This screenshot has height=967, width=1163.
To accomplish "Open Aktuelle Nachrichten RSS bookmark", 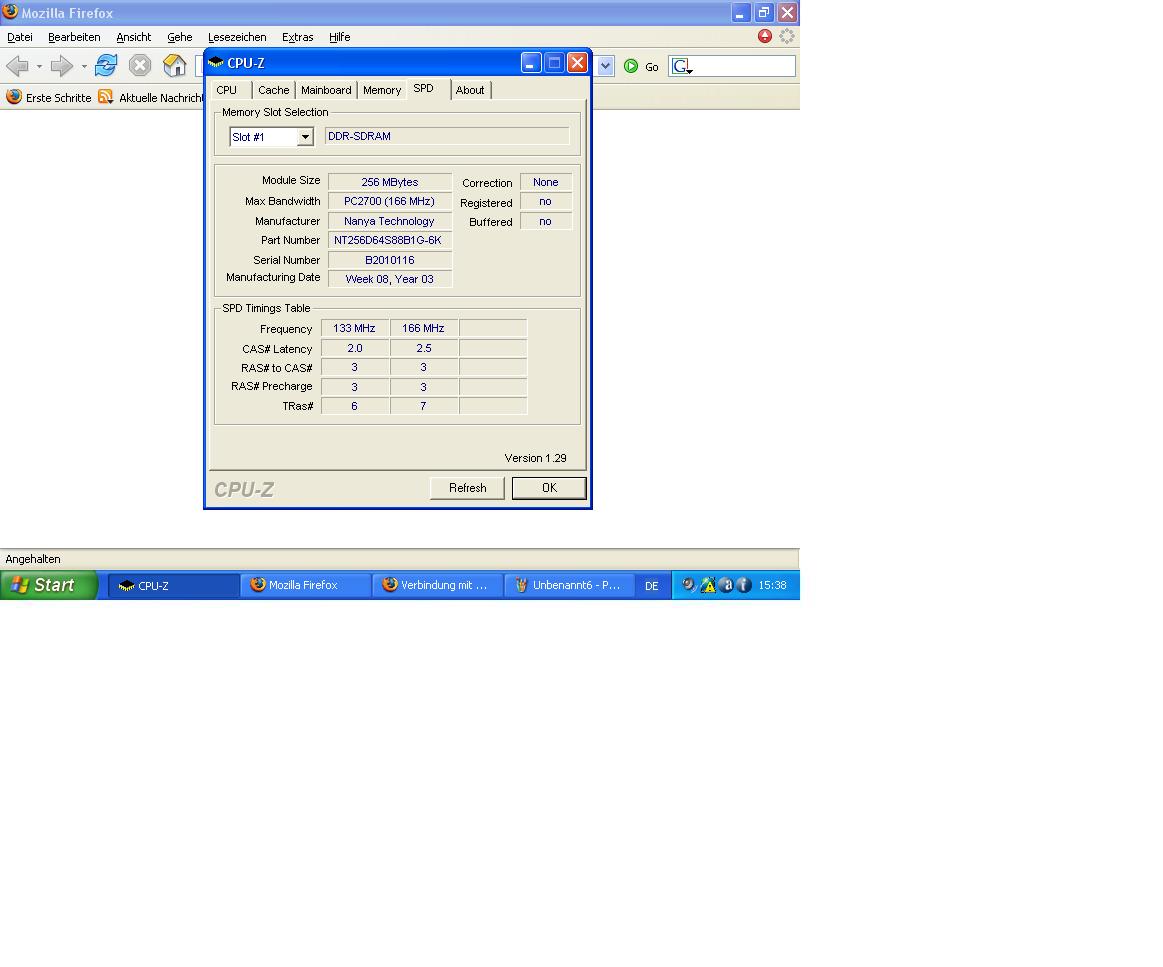I will point(151,97).
